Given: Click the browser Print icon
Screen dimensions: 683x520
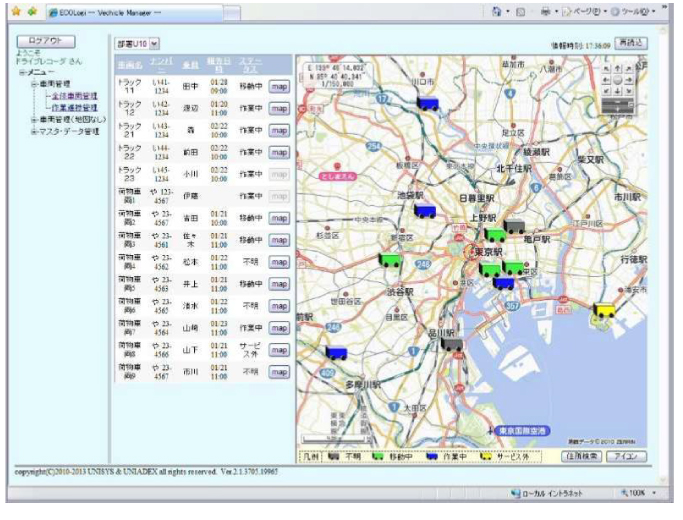Looking at the screenshot, I should pyautogui.click(x=545, y=12).
